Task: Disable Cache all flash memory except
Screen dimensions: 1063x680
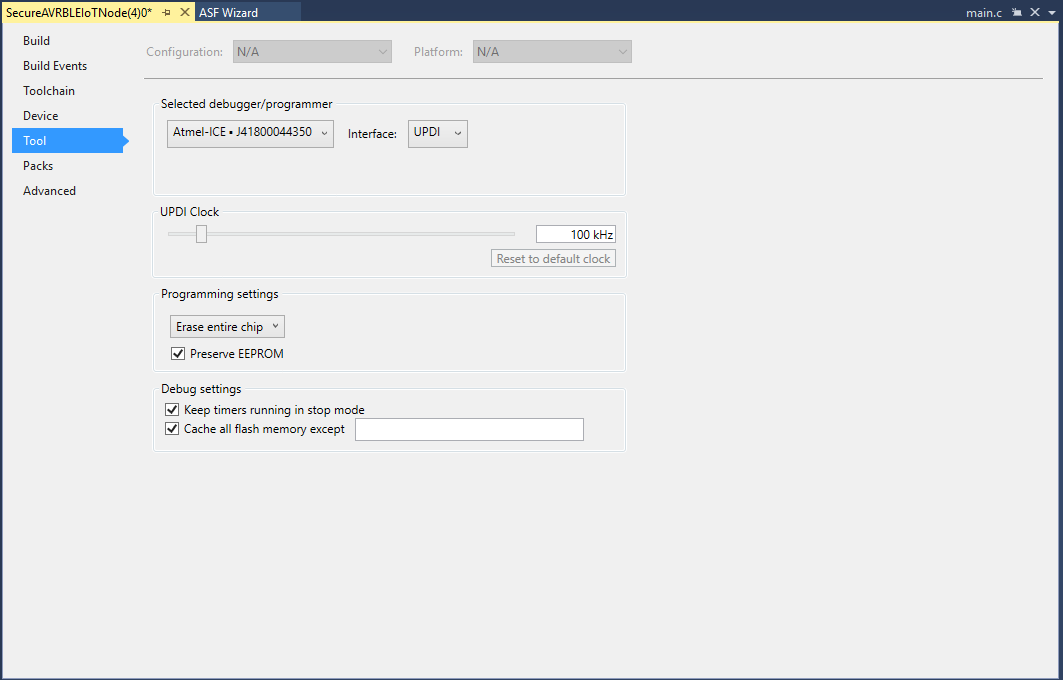Action: coord(171,429)
